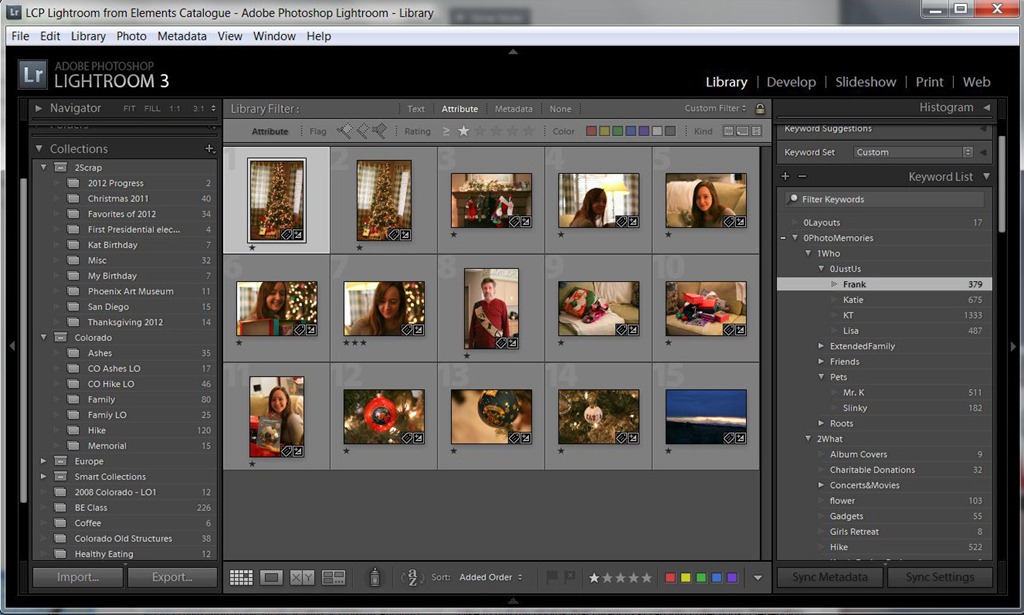Switch to Loupe view in the toolbar
Image resolution: width=1024 pixels, height=615 pixels.
pos(271,577)
